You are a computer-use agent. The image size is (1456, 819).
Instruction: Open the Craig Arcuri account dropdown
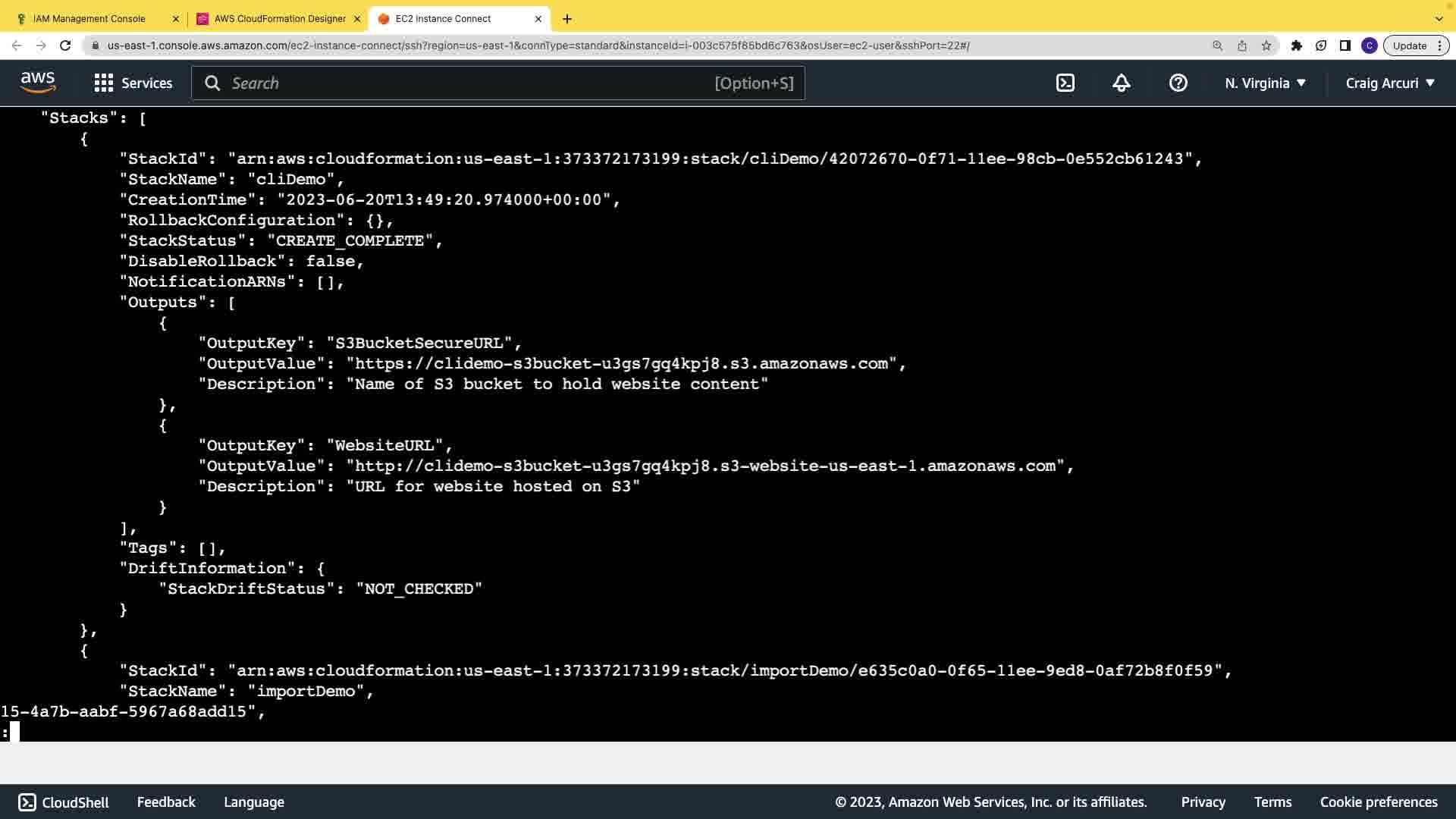point(1390,83)
